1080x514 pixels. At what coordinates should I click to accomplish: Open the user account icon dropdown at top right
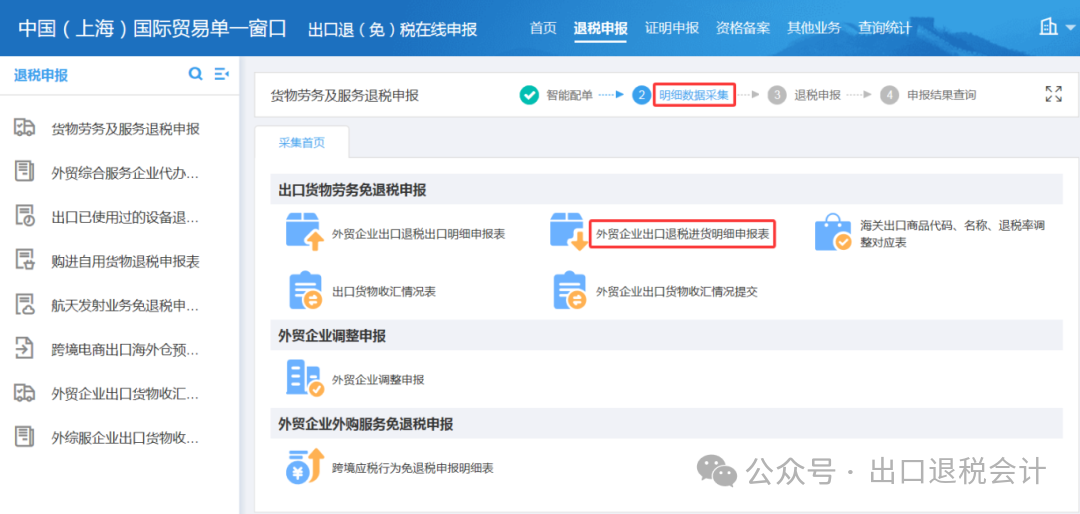1049,27
